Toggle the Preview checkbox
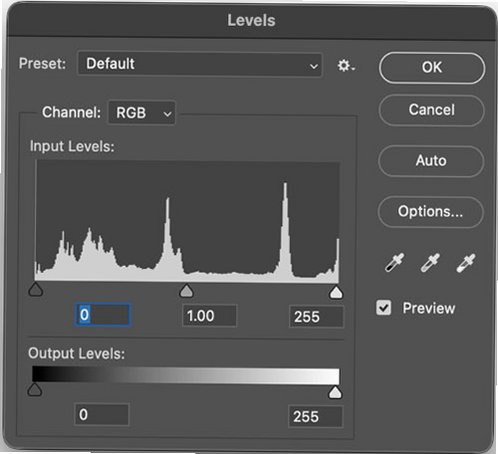 click(x=383, y=307)
